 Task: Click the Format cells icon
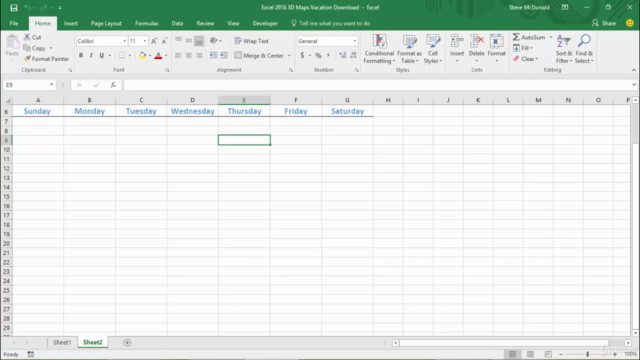(x=496, y=42)
